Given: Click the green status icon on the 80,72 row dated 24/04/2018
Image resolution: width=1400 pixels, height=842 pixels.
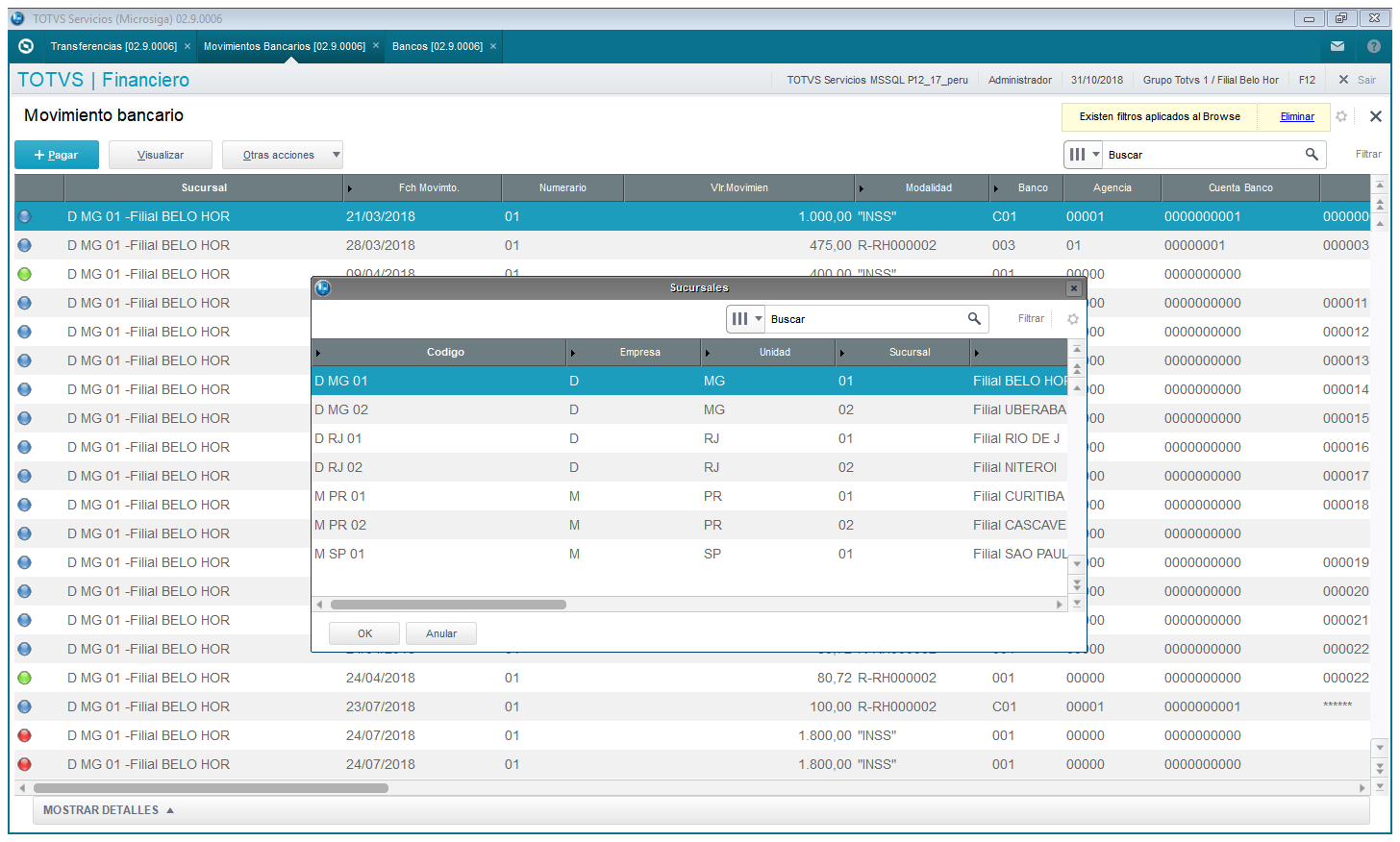Looking at the screenshot, I should pyautogui.click(x=25, y=678).
